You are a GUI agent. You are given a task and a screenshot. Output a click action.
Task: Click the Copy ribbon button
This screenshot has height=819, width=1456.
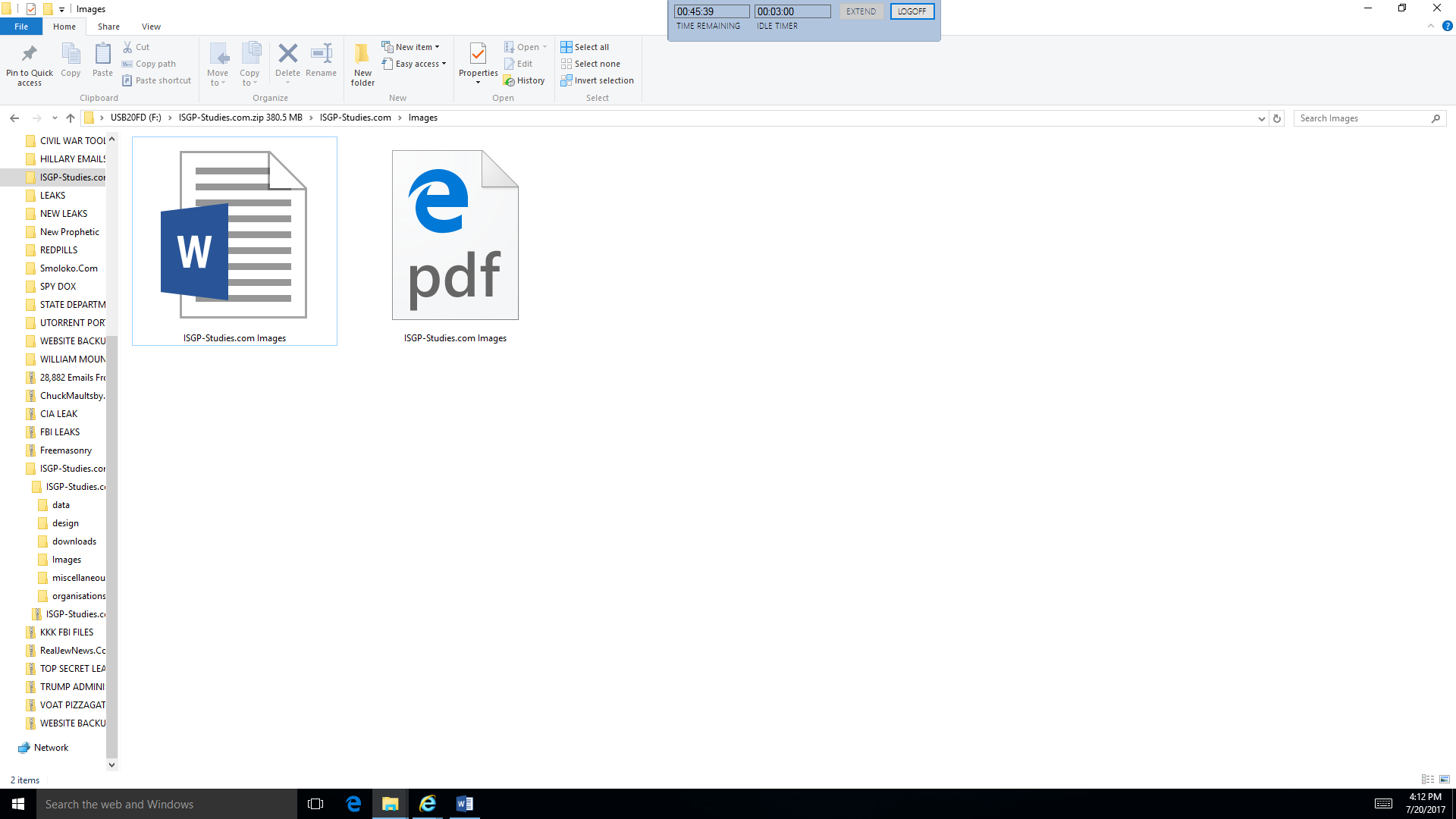click(71, 61)
